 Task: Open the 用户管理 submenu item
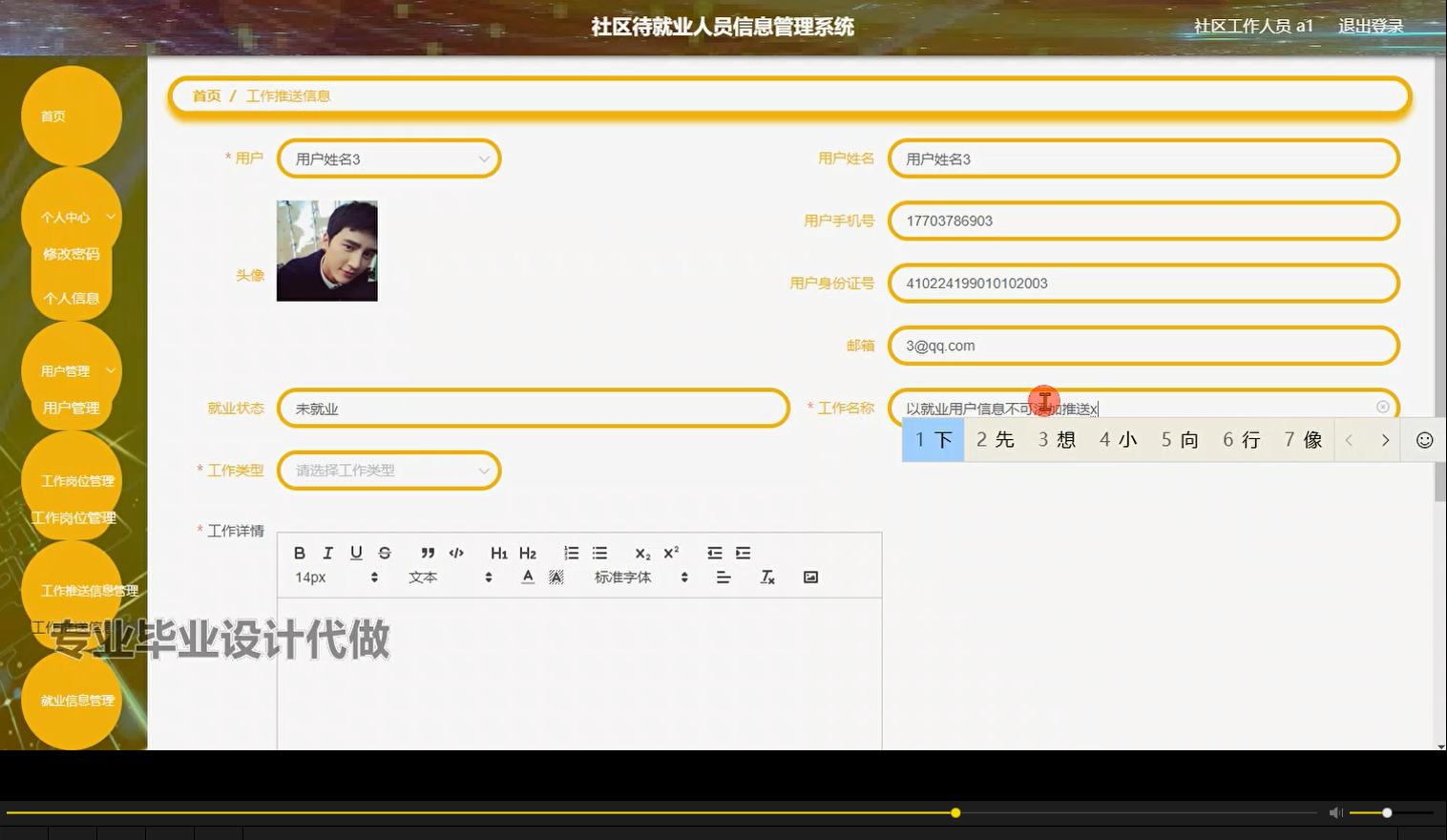click(72, 408)
